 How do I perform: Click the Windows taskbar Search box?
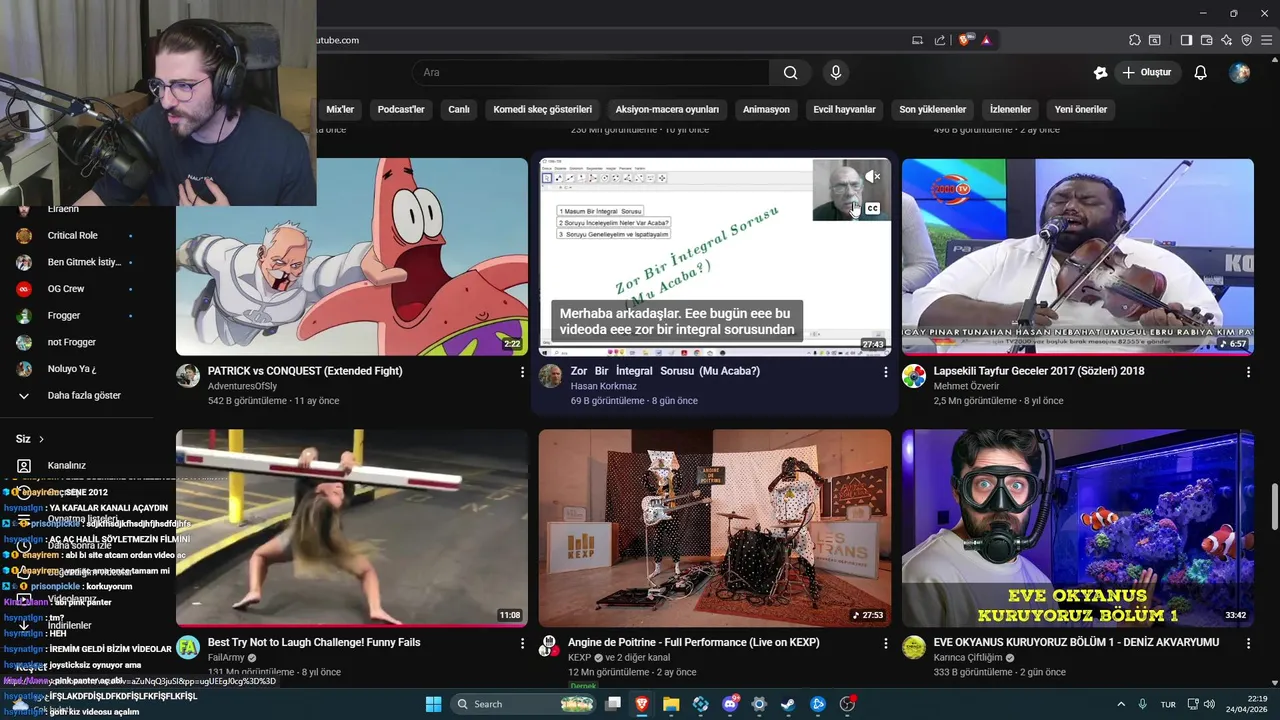[x=526, y=704]
